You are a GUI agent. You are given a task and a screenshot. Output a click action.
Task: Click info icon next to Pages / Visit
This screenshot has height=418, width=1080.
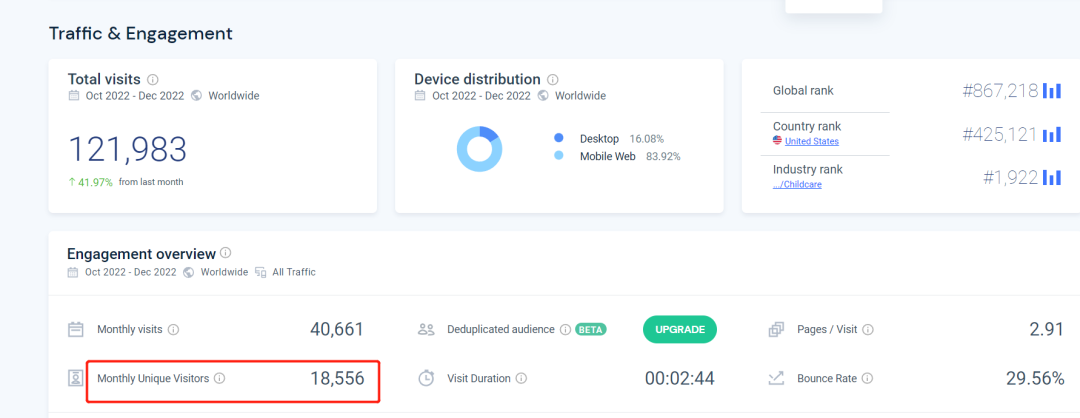coord(868,330)
